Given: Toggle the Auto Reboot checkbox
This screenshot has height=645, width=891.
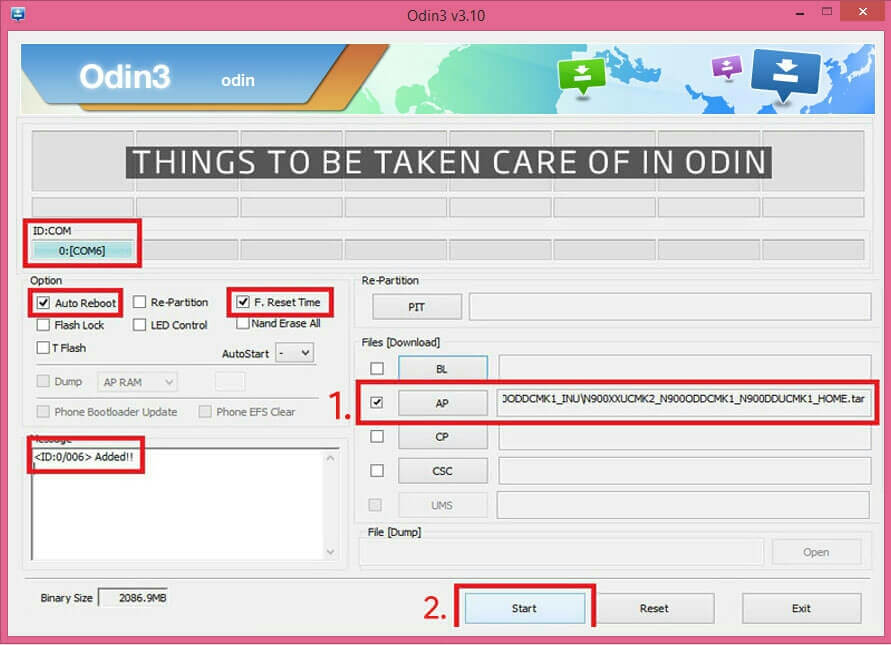Looking at the screenshot, I should click(x=43, y=302).
